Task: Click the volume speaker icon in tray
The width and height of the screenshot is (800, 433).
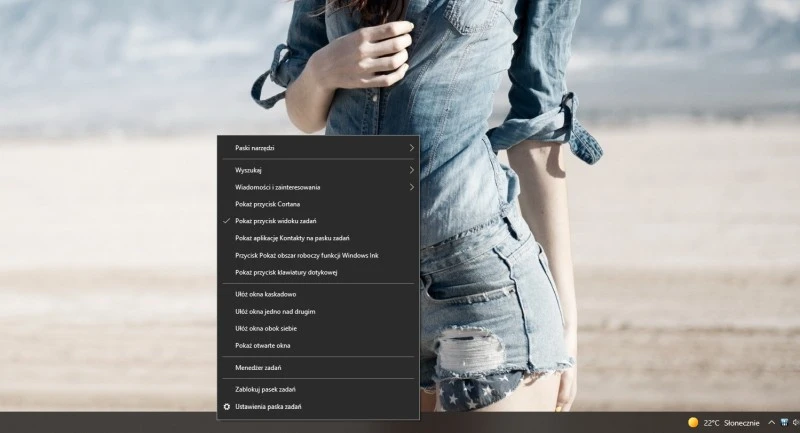Action: point(796,422)
